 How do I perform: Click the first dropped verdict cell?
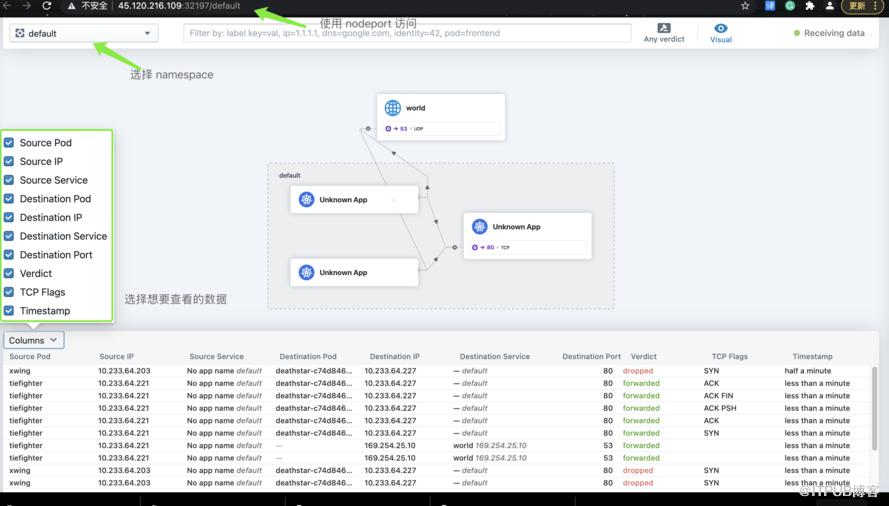coord(638,370)
